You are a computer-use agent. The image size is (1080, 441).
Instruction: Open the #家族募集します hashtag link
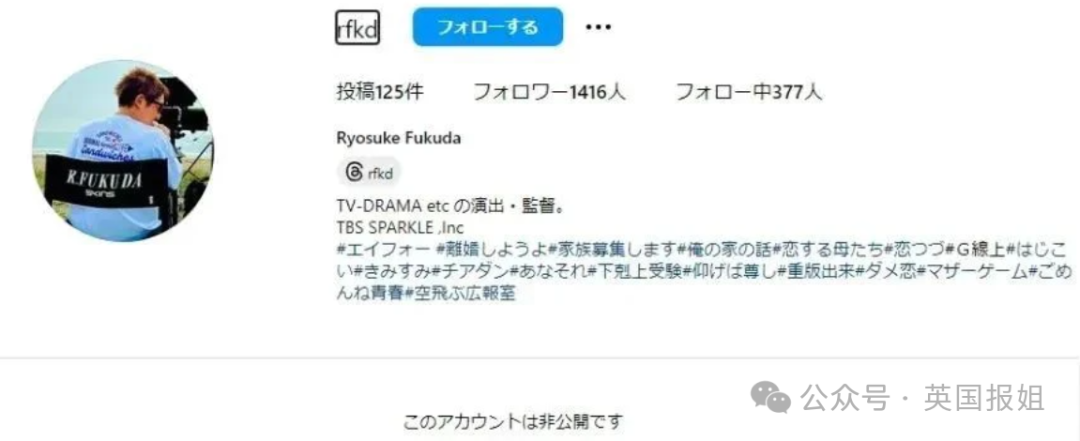click(x=612, y=249)
